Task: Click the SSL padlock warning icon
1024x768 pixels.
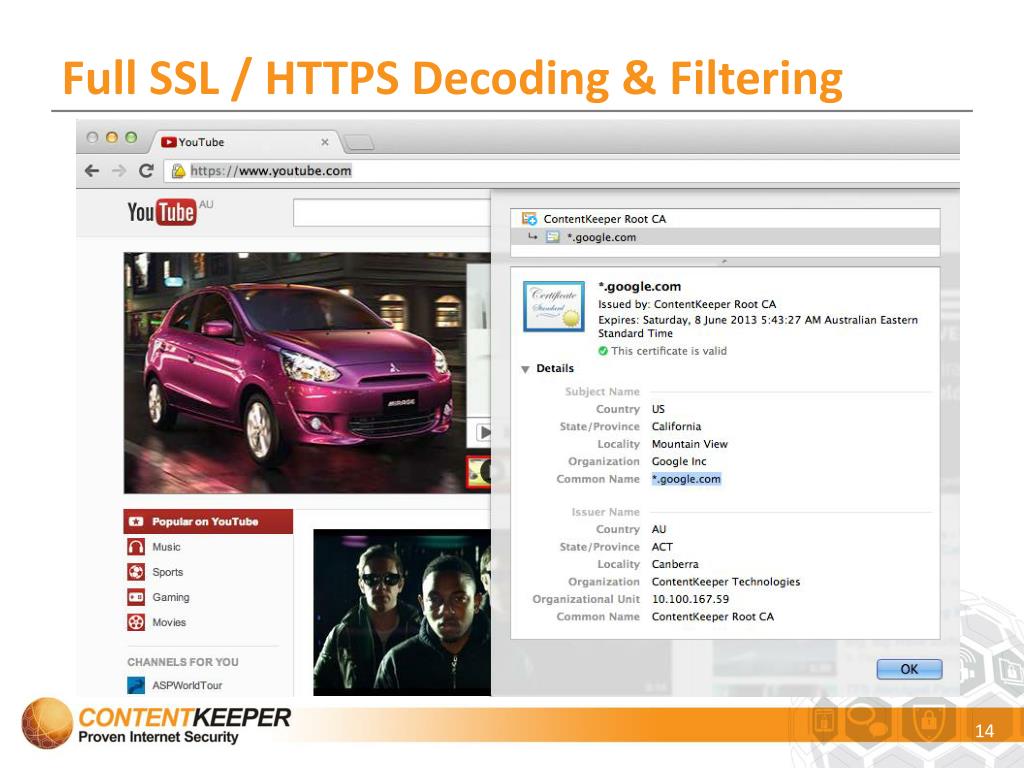Action: 178,171
